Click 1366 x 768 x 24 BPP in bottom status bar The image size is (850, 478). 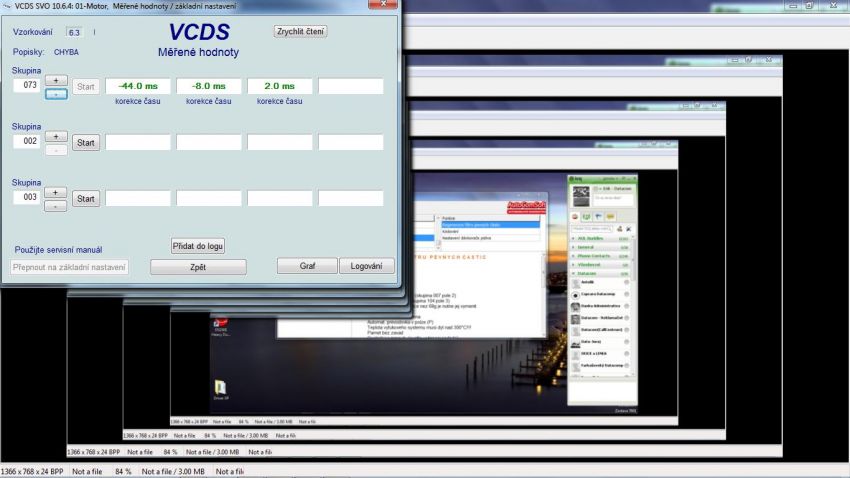32,471
